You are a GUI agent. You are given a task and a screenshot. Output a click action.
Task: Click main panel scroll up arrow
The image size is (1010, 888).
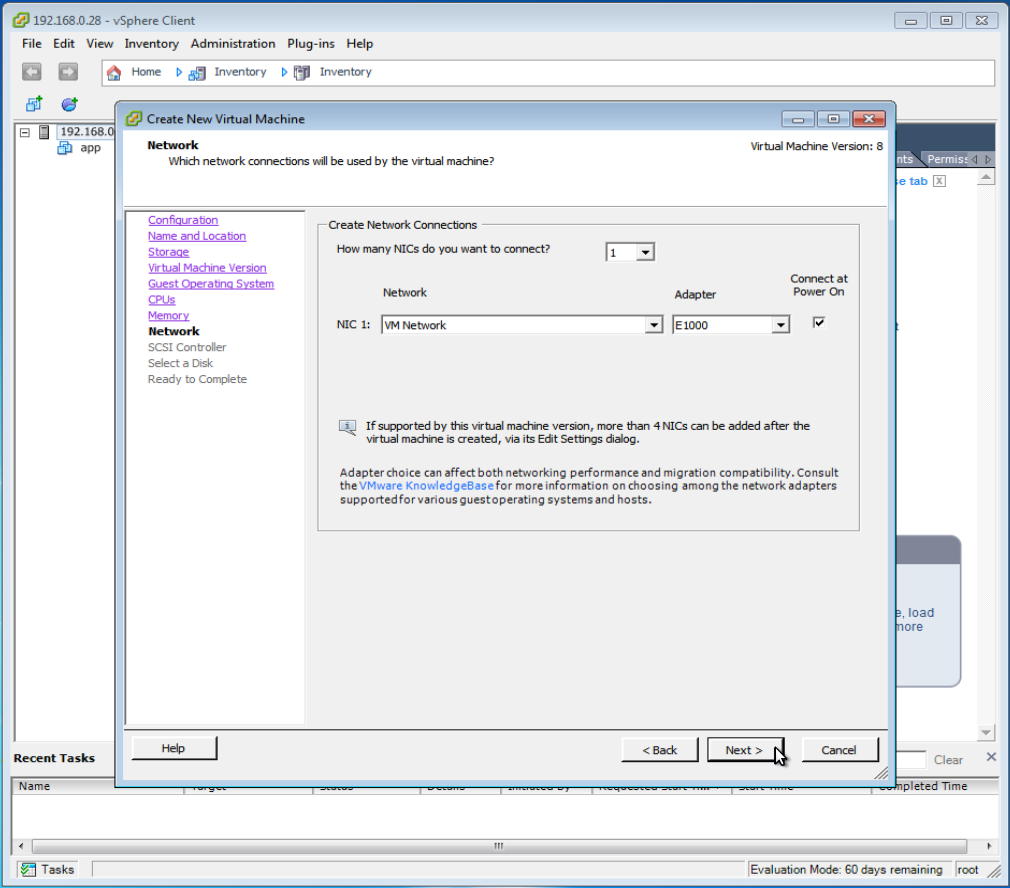[986, 177]
